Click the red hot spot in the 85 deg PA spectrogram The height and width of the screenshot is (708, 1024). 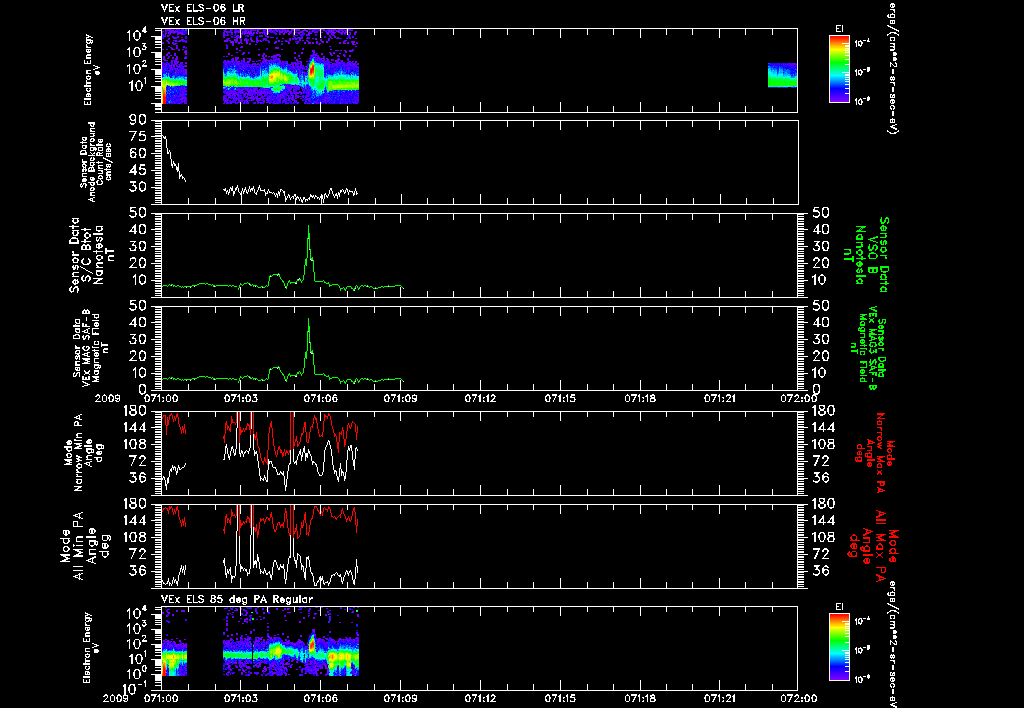(312, 644)
